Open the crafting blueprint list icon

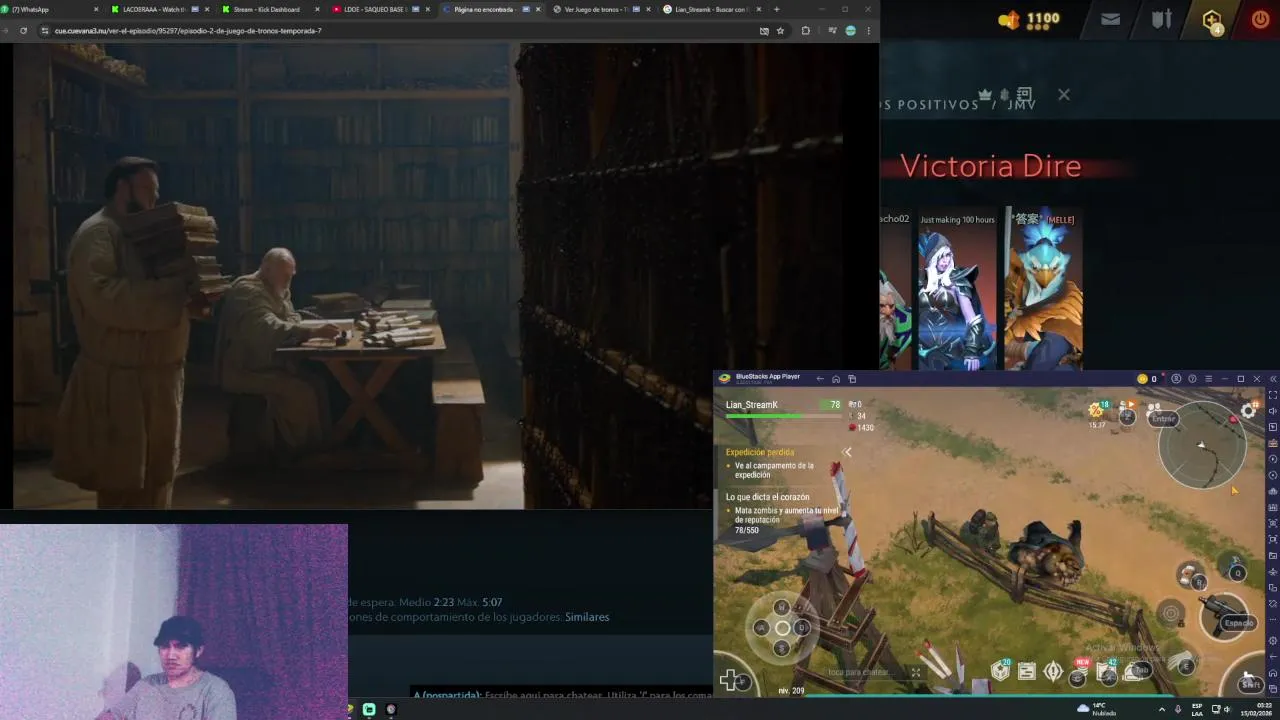point(1027,672)
